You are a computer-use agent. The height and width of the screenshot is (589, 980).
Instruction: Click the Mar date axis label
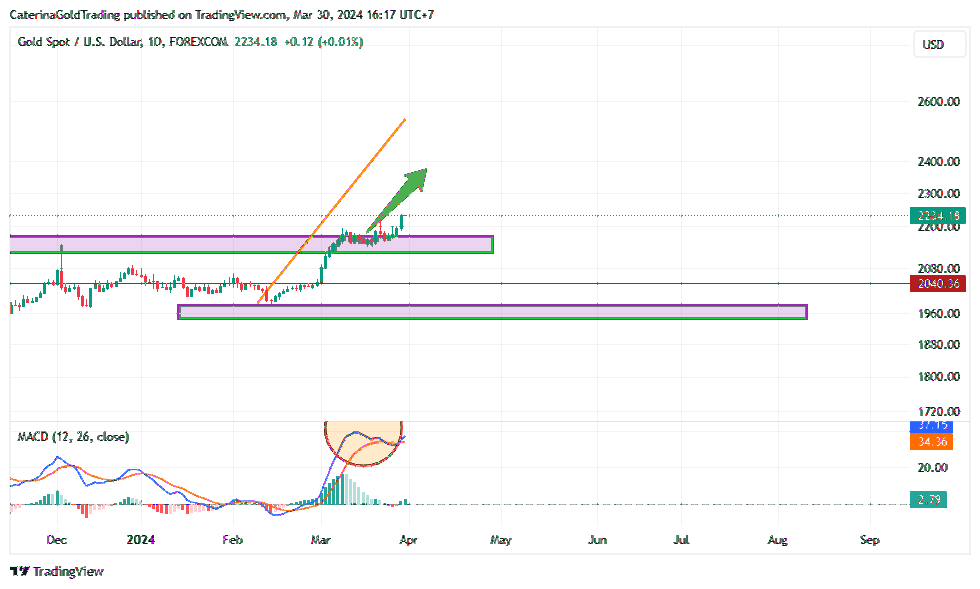[321, 540]
